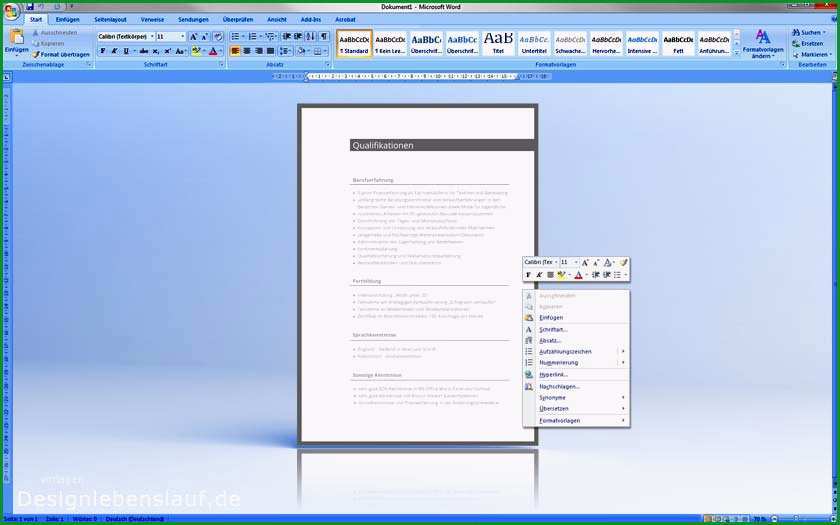Expand the styles gallery more arrow
This screenshot has height=525, width=840.
point(736,52)
